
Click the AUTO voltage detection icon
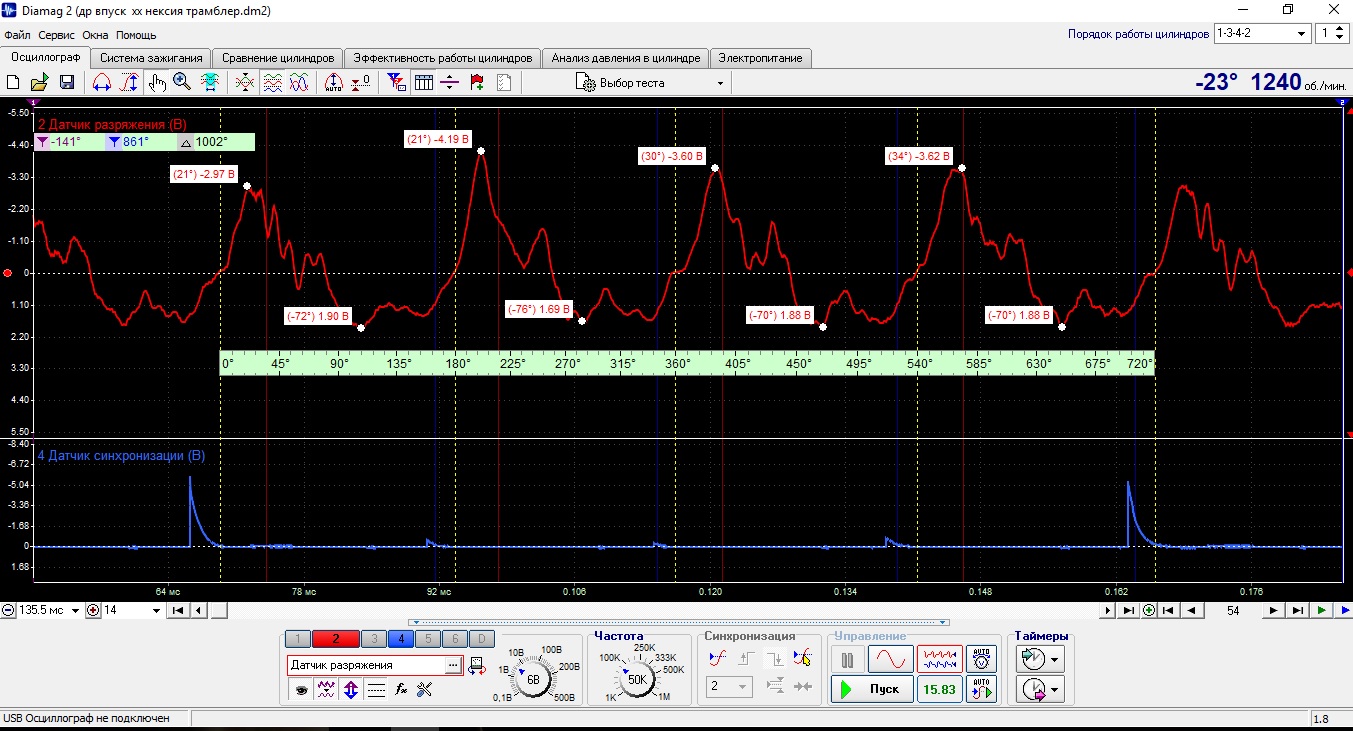click(981, 659)
